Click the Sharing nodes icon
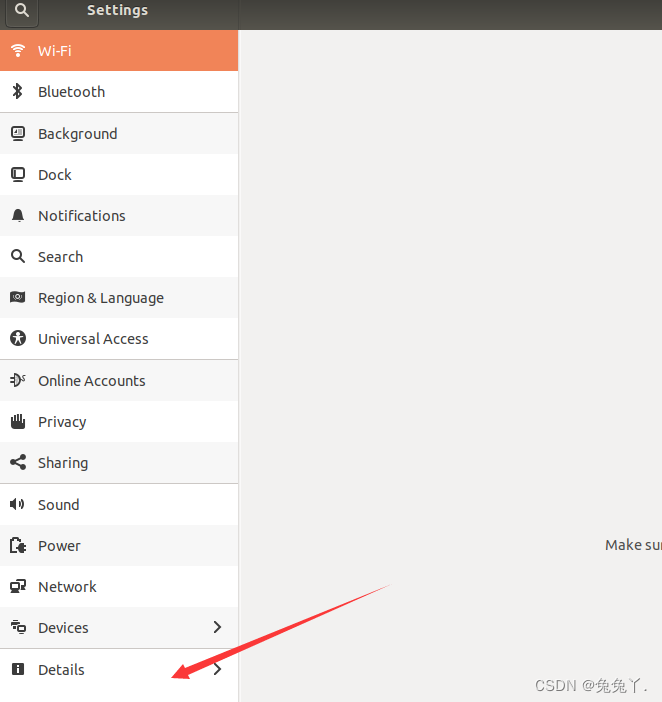This screenshot has width=662, height=702. tap(18, 462)
